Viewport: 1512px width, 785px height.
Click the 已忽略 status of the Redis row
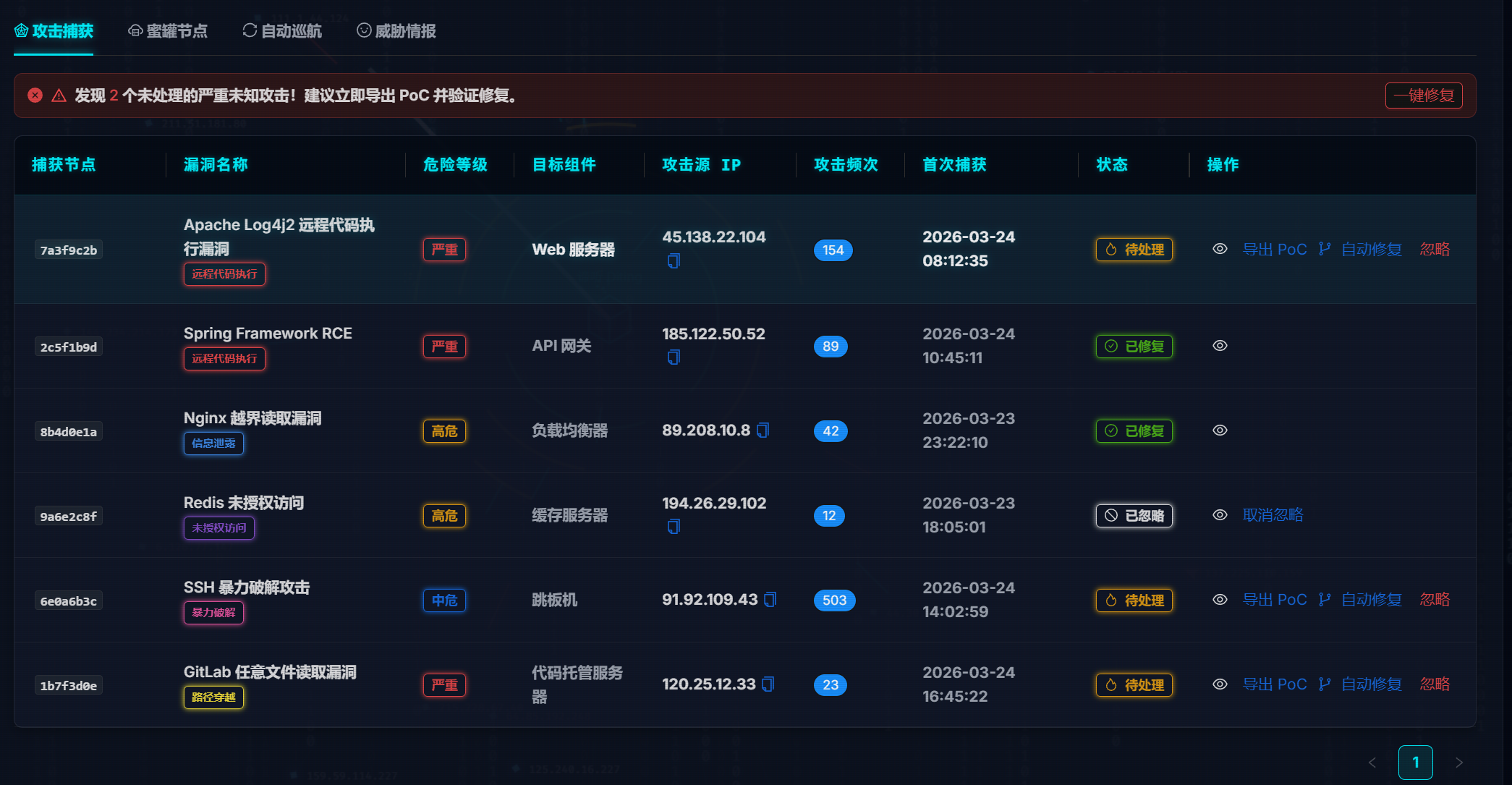1134,516
